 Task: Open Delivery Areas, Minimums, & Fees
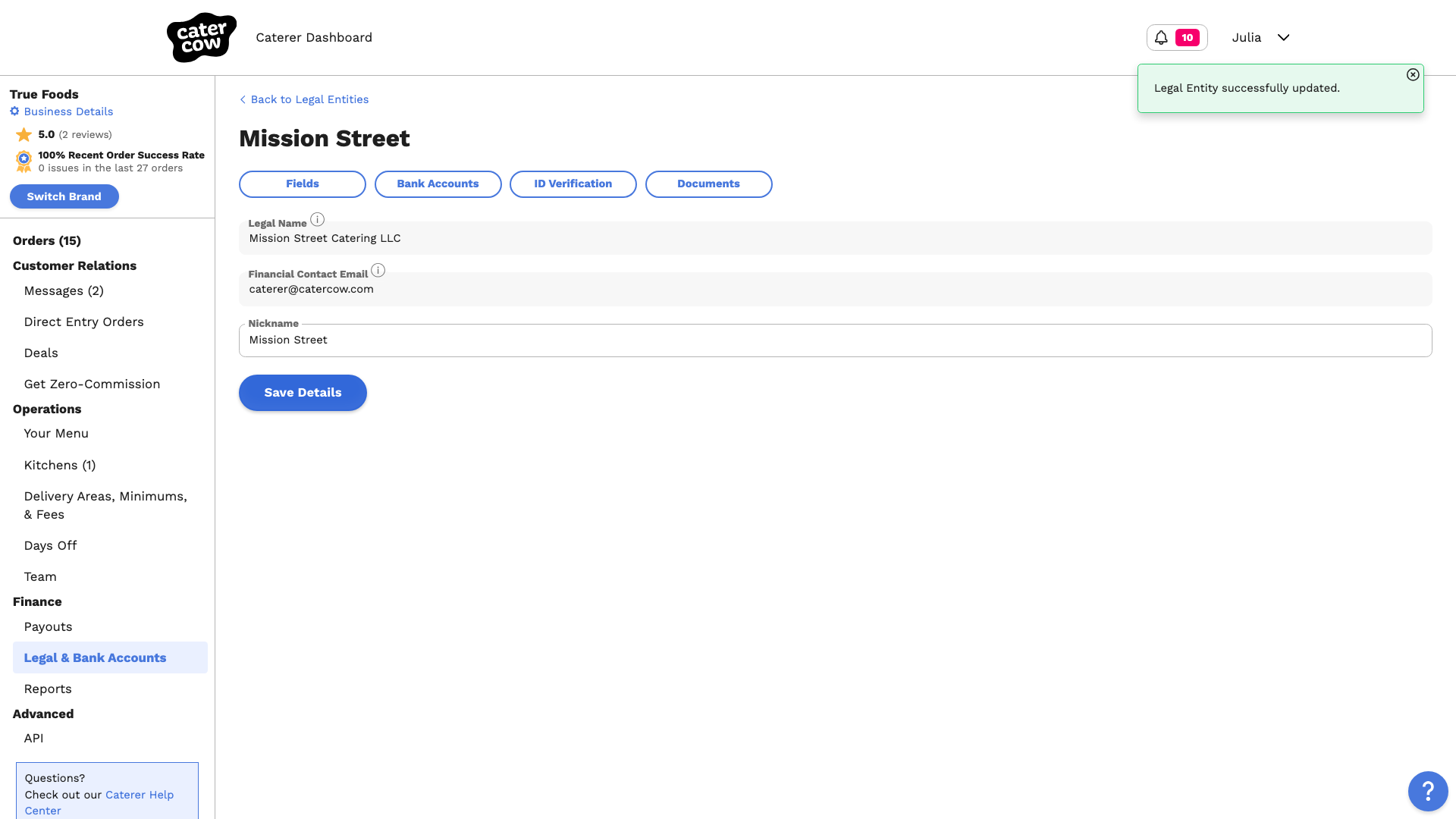coord(105,505)
